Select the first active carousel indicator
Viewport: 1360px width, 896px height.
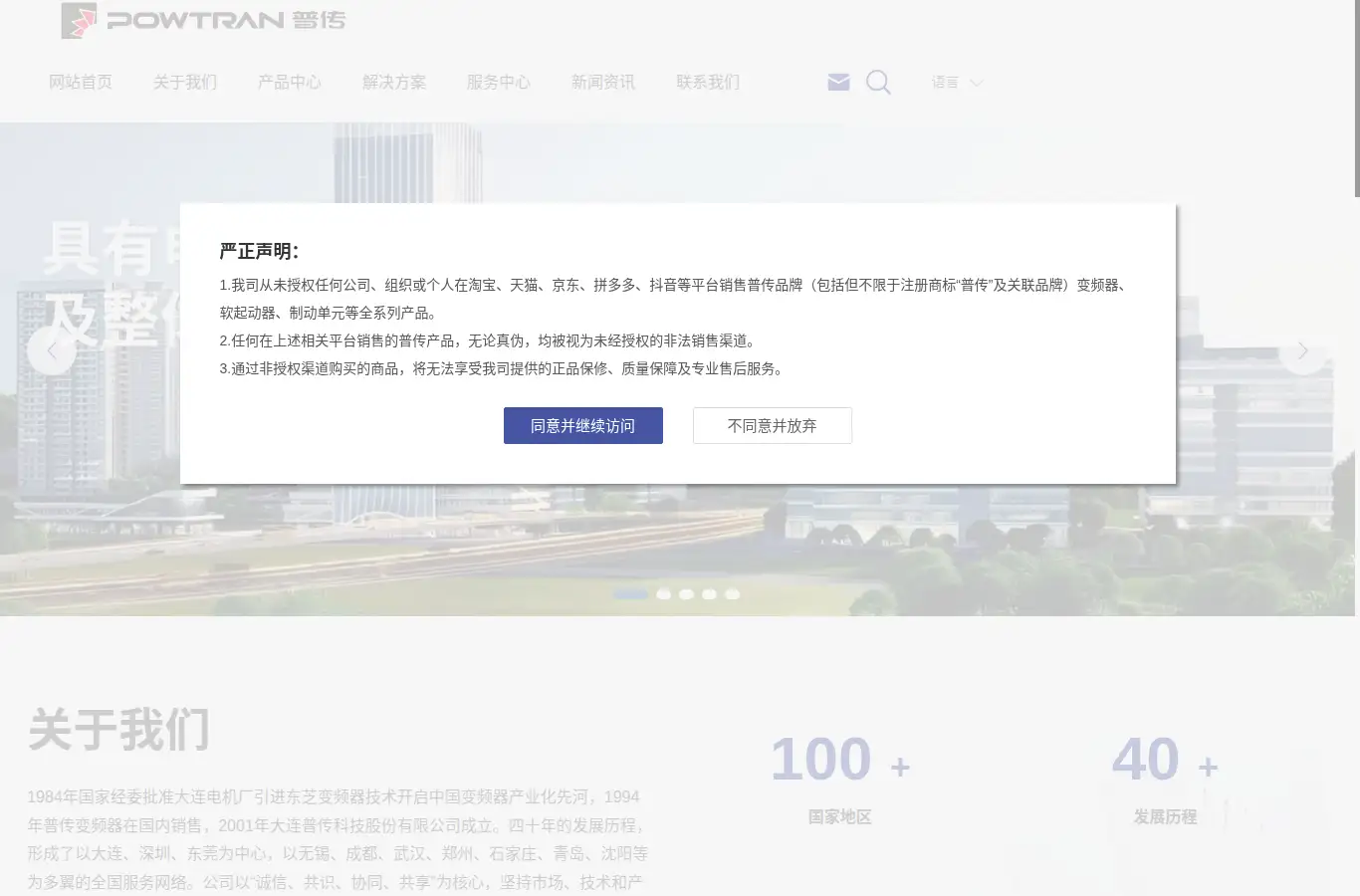tap(630, 594)
